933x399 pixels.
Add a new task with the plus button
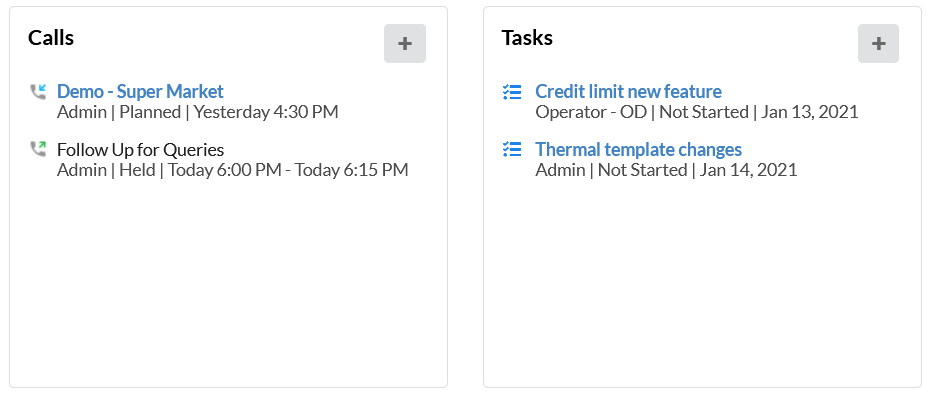click(x=878, y=43)
